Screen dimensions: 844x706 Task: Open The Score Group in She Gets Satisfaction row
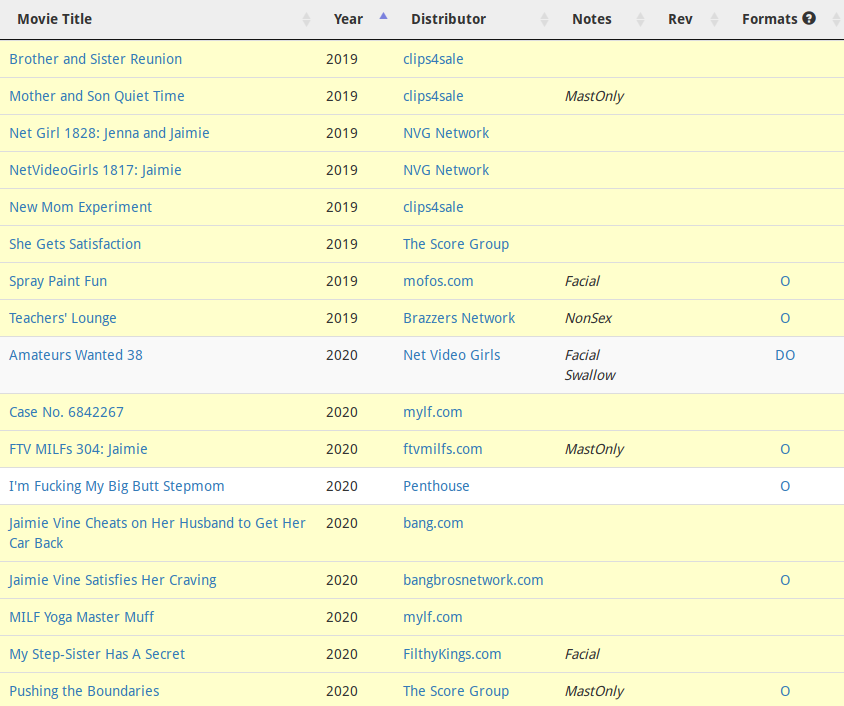tap(456, 244)
